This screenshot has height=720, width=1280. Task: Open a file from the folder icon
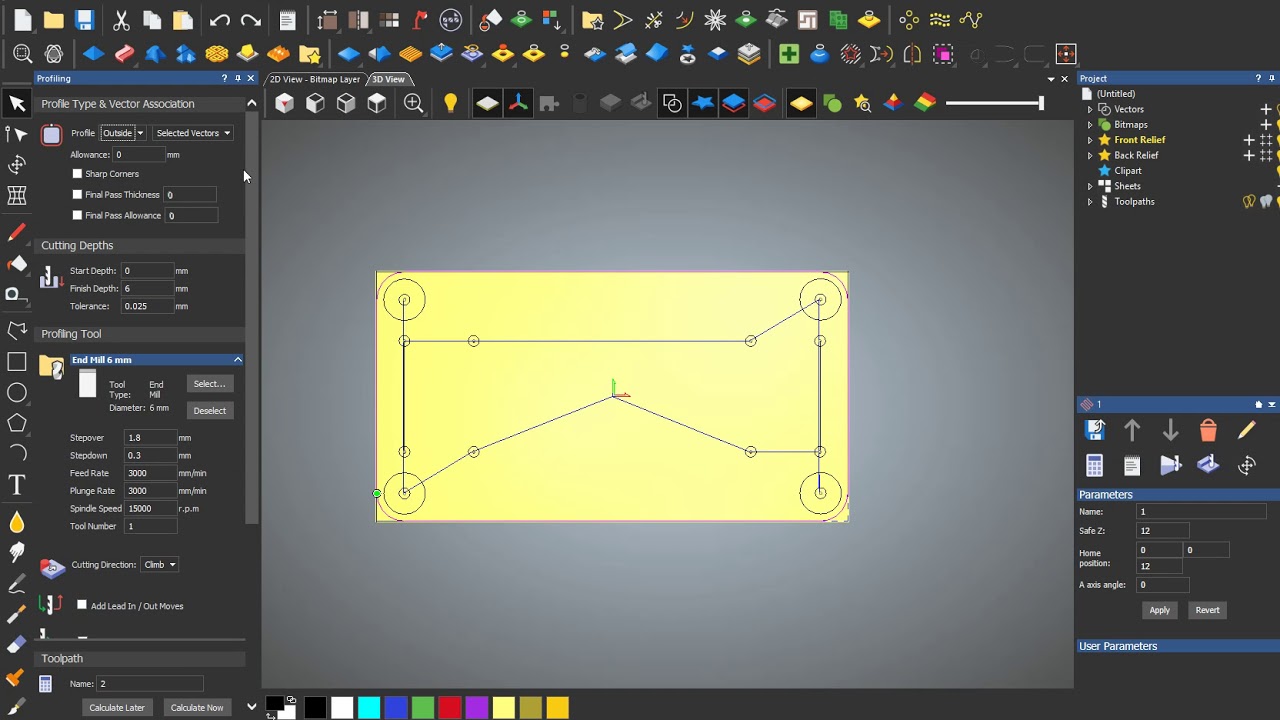click(x=54, y=20)
